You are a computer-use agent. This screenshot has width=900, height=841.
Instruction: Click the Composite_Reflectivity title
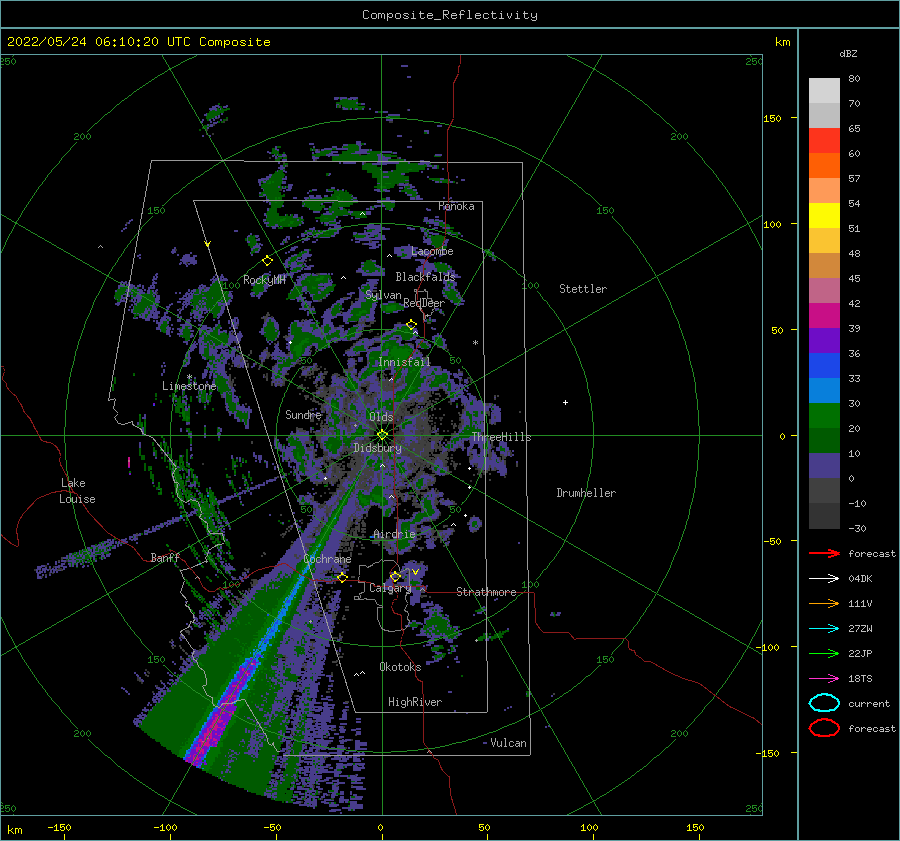pyautogui.click(x=450, y=15)
